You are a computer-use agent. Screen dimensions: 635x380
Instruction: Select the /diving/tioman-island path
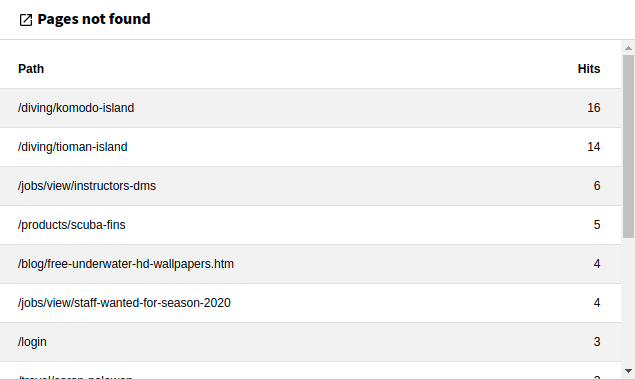coord(72,147)
